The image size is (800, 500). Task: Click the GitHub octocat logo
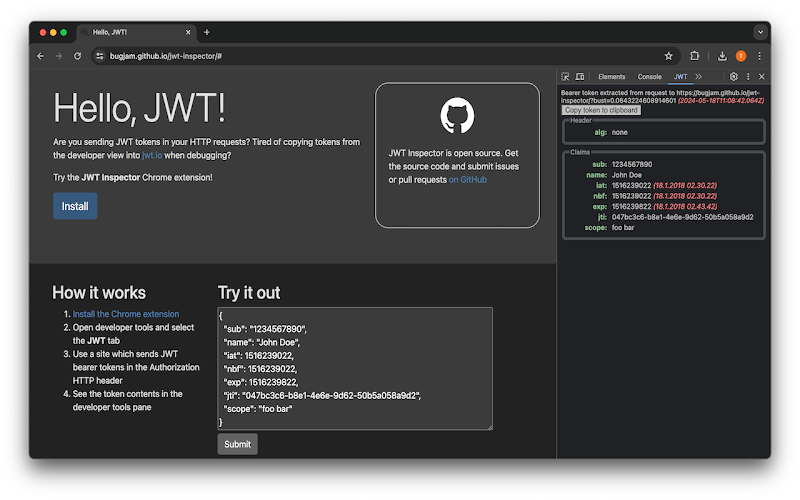pos(457,115)
